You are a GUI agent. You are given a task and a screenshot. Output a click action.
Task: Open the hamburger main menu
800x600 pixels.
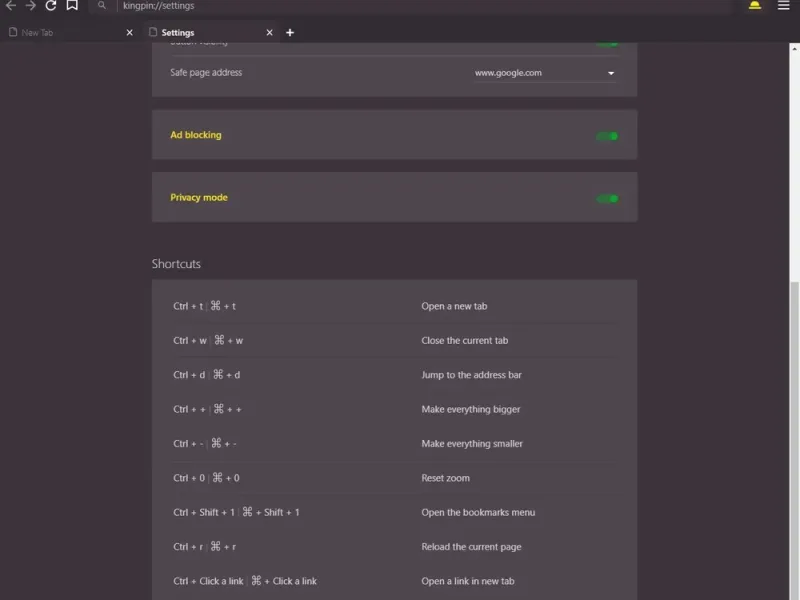(x=784, y=6)
